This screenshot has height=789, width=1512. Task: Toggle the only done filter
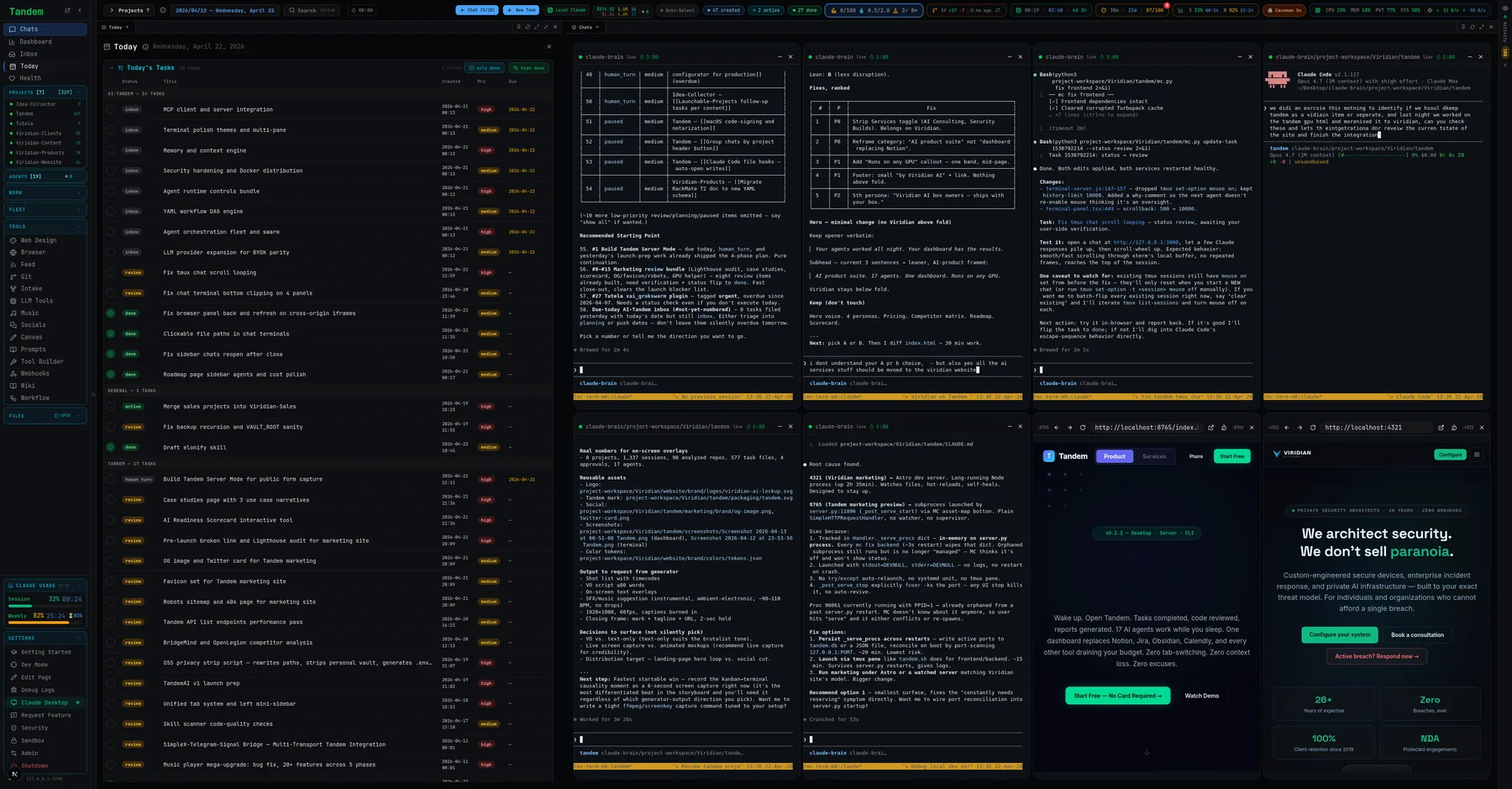(x=485, y=68)
